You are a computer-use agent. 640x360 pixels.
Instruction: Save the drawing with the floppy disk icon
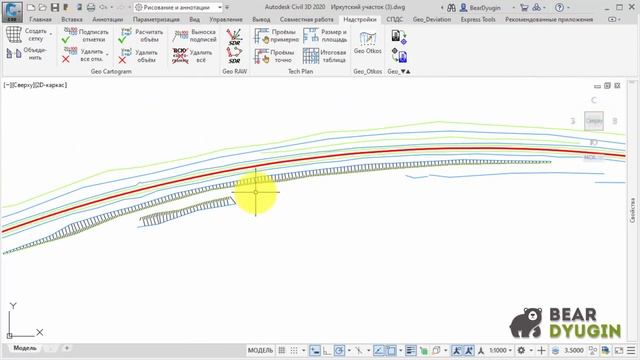point(55,7)
